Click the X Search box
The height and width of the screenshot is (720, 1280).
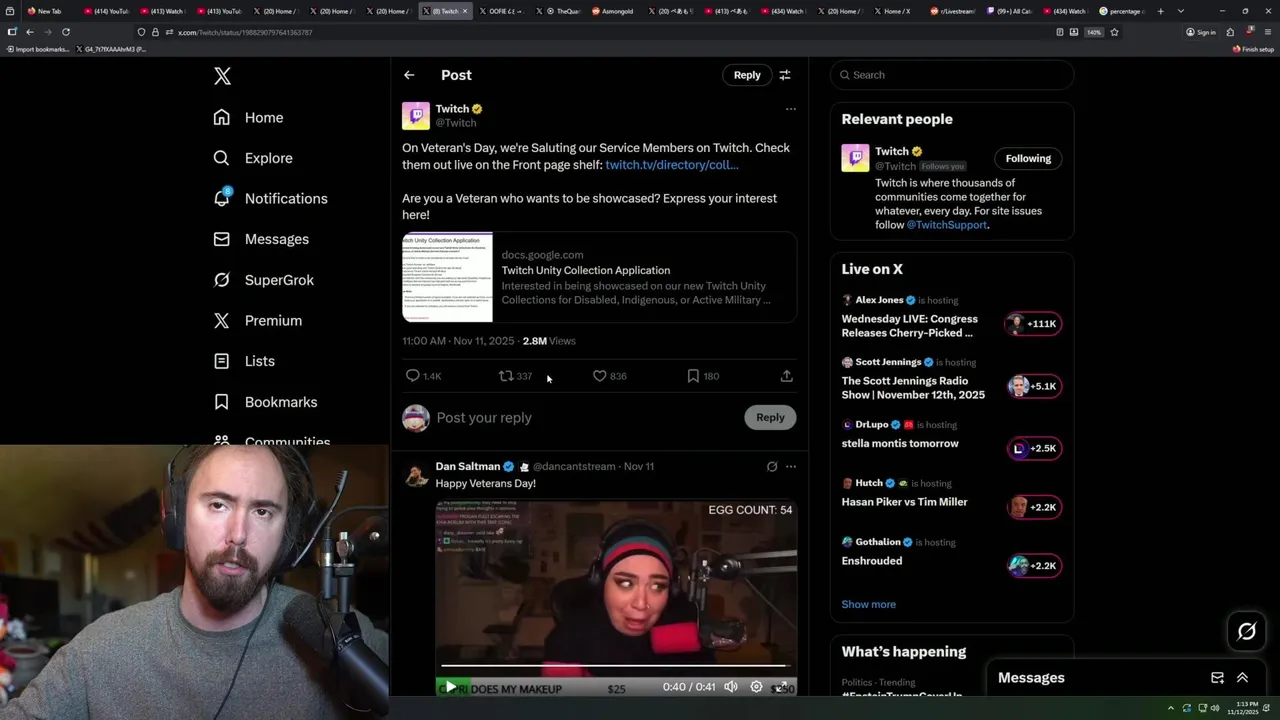[x=952, y=75]
